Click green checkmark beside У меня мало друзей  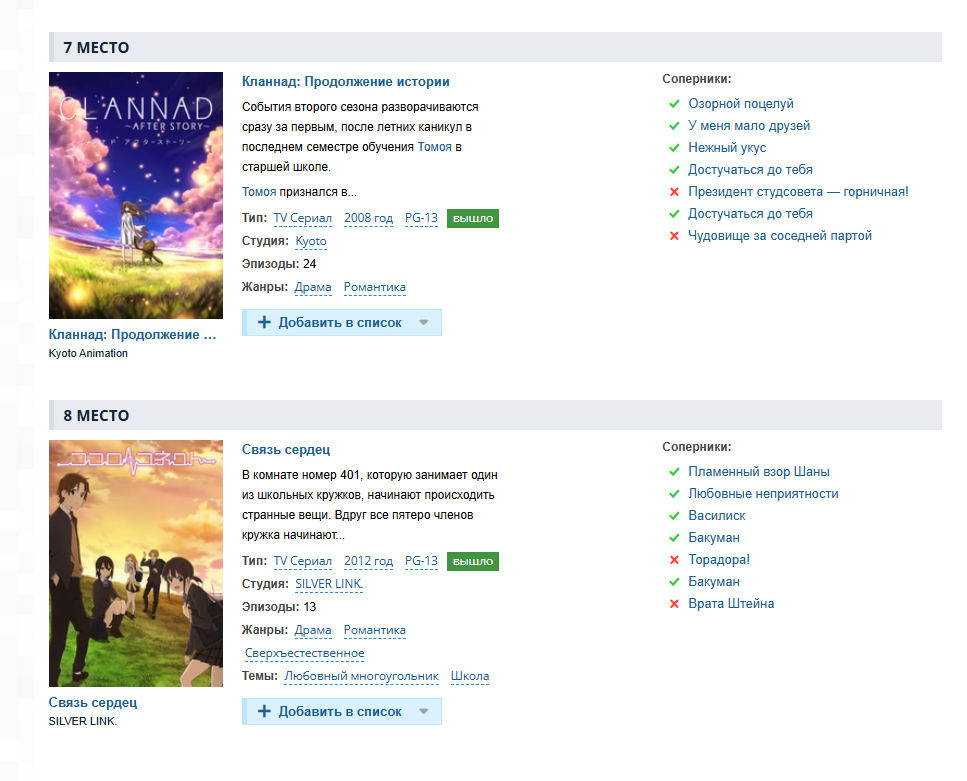[x=674, y=126]
